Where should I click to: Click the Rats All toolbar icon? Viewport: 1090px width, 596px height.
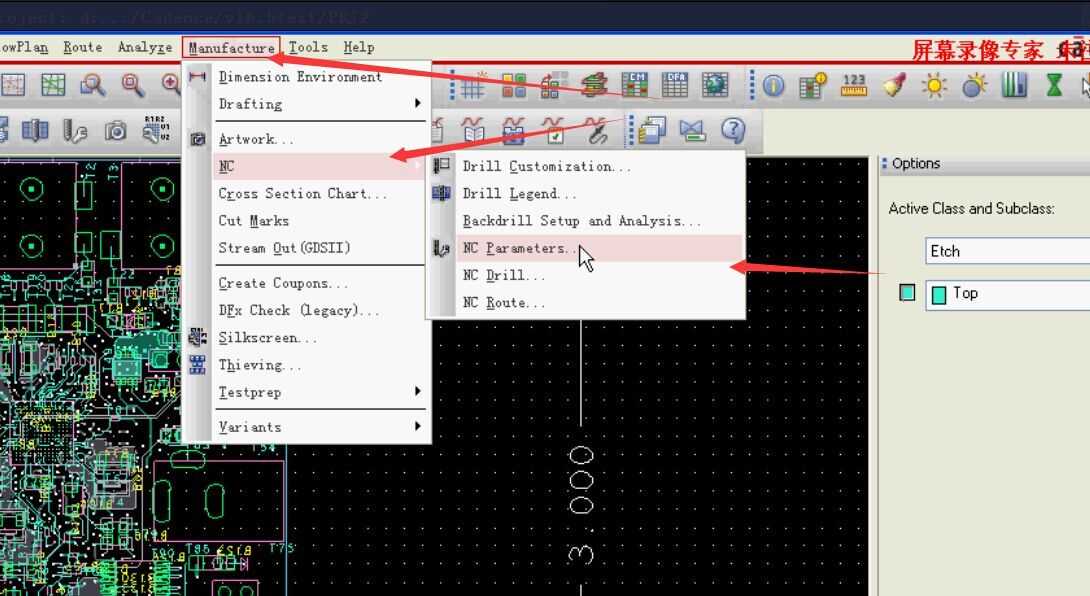click(x=53, y=85)
